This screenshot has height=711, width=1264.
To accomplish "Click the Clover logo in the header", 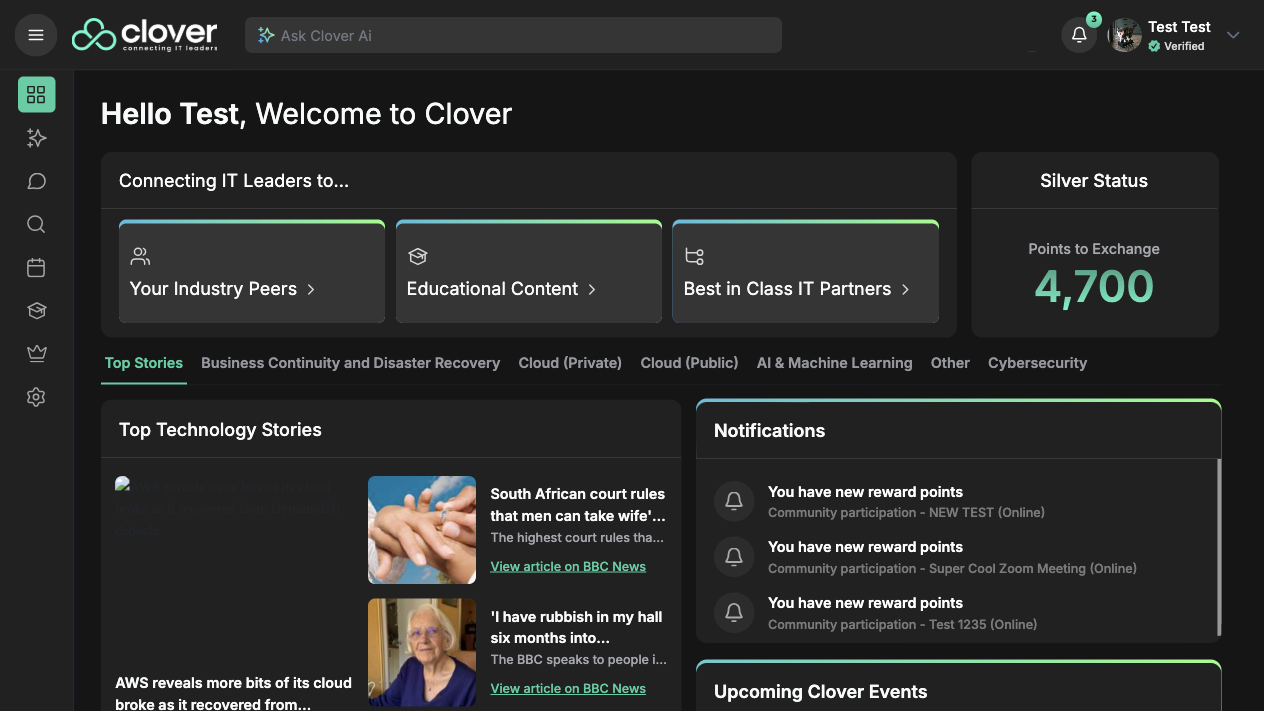I will tap(144, 34).
